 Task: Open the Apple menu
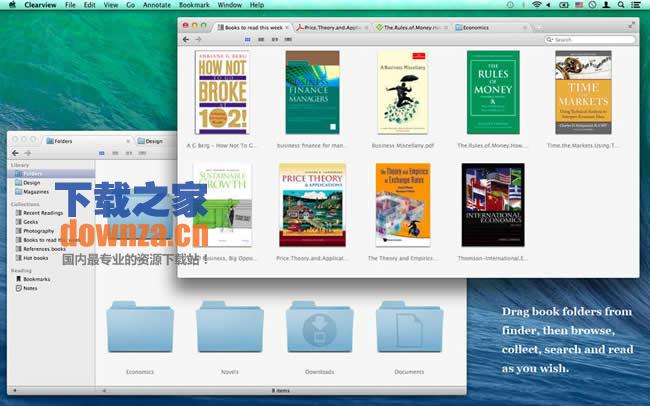pyautogui.click(x=12, y=5)
